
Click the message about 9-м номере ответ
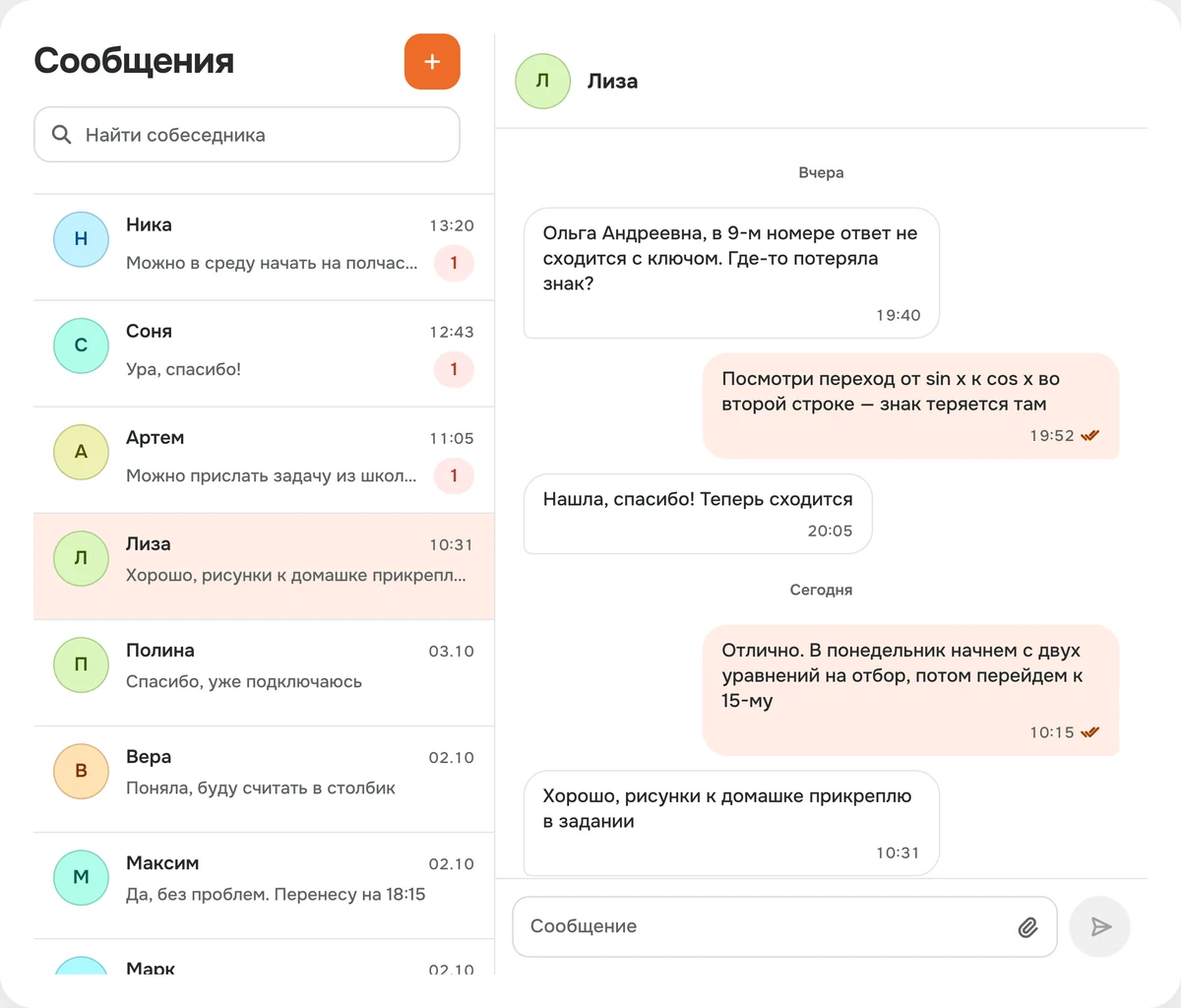point(731,273)
